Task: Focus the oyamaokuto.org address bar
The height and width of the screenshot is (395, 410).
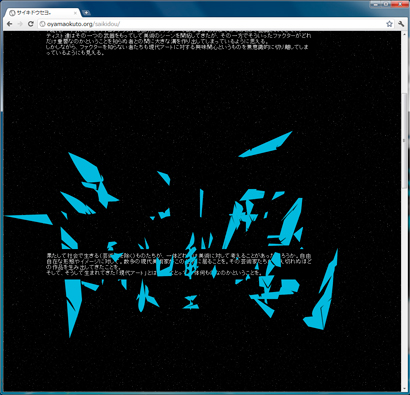Action: coord(212,24)
